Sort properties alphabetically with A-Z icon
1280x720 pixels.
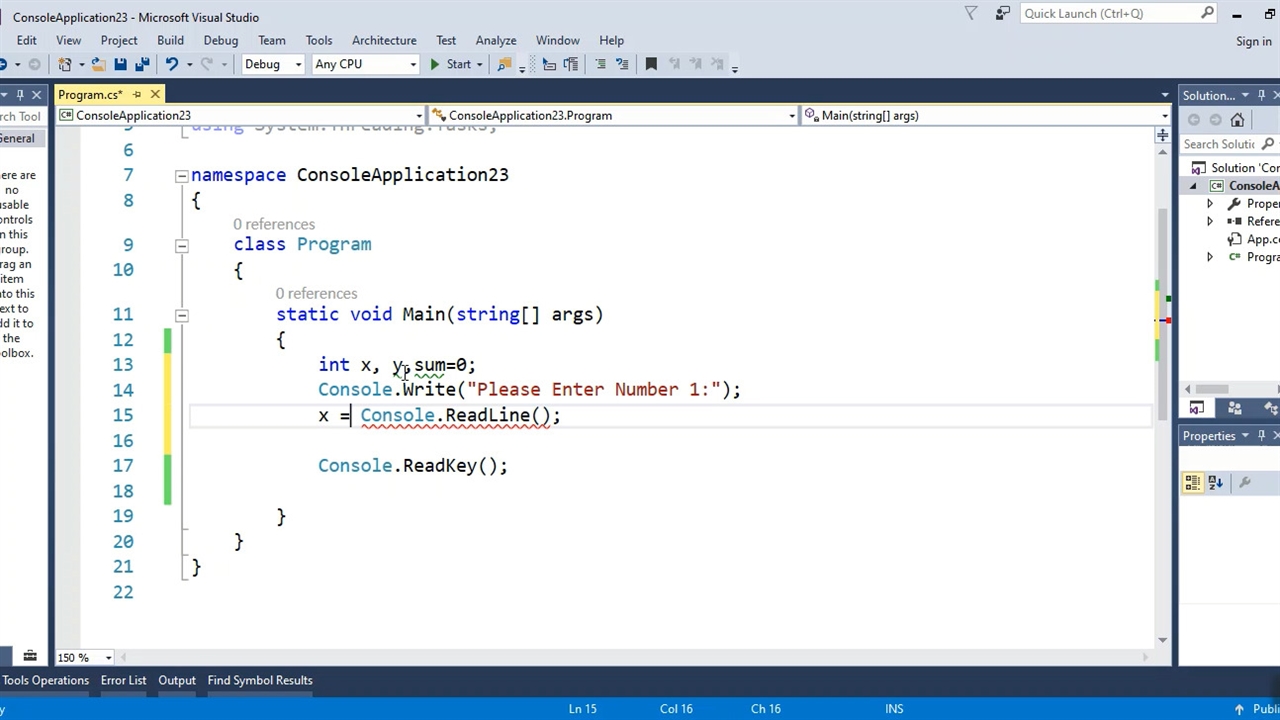1215,483
